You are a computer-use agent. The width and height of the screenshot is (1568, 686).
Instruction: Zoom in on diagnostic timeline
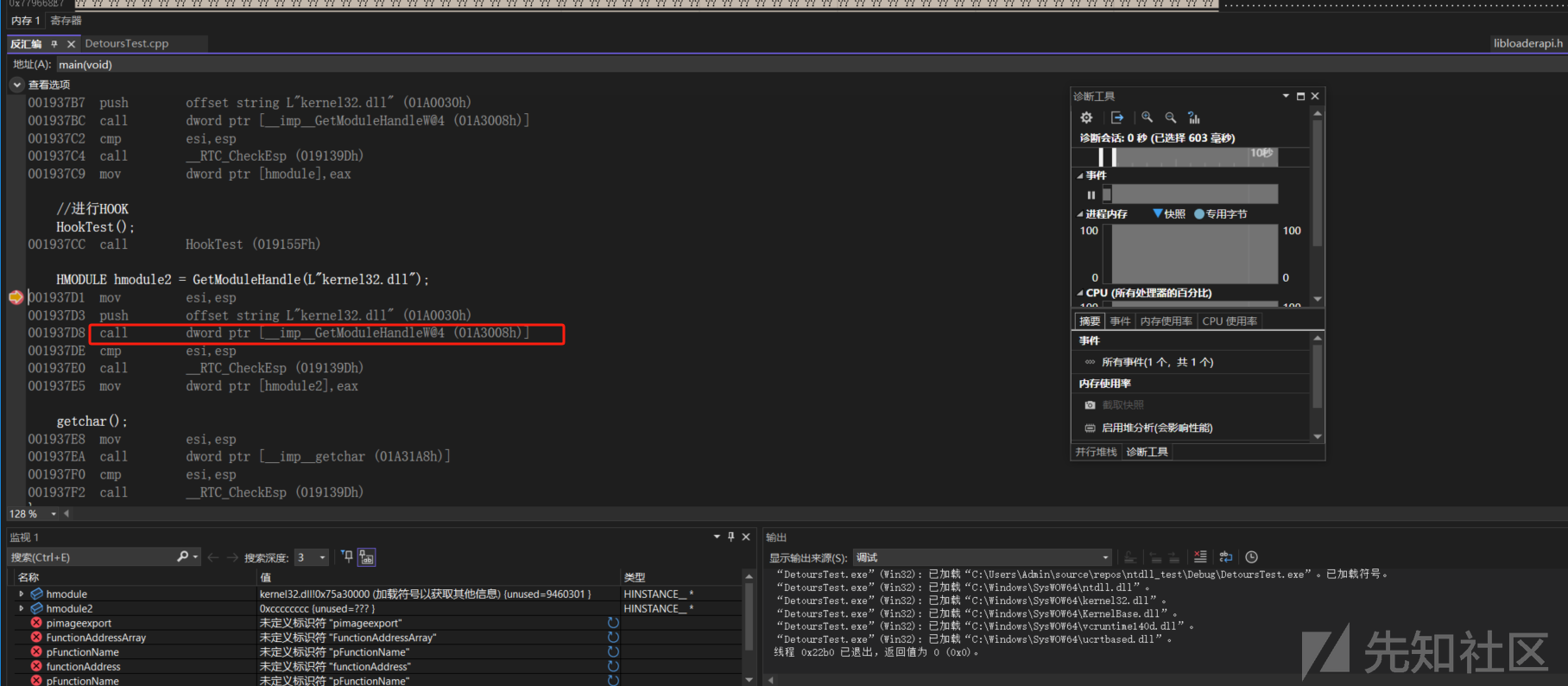point(1147,118)
